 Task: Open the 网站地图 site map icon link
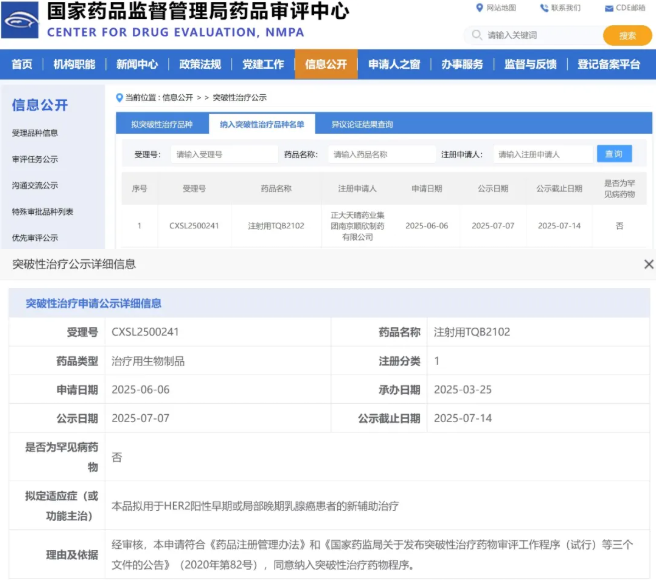click(x=480, y=8)
